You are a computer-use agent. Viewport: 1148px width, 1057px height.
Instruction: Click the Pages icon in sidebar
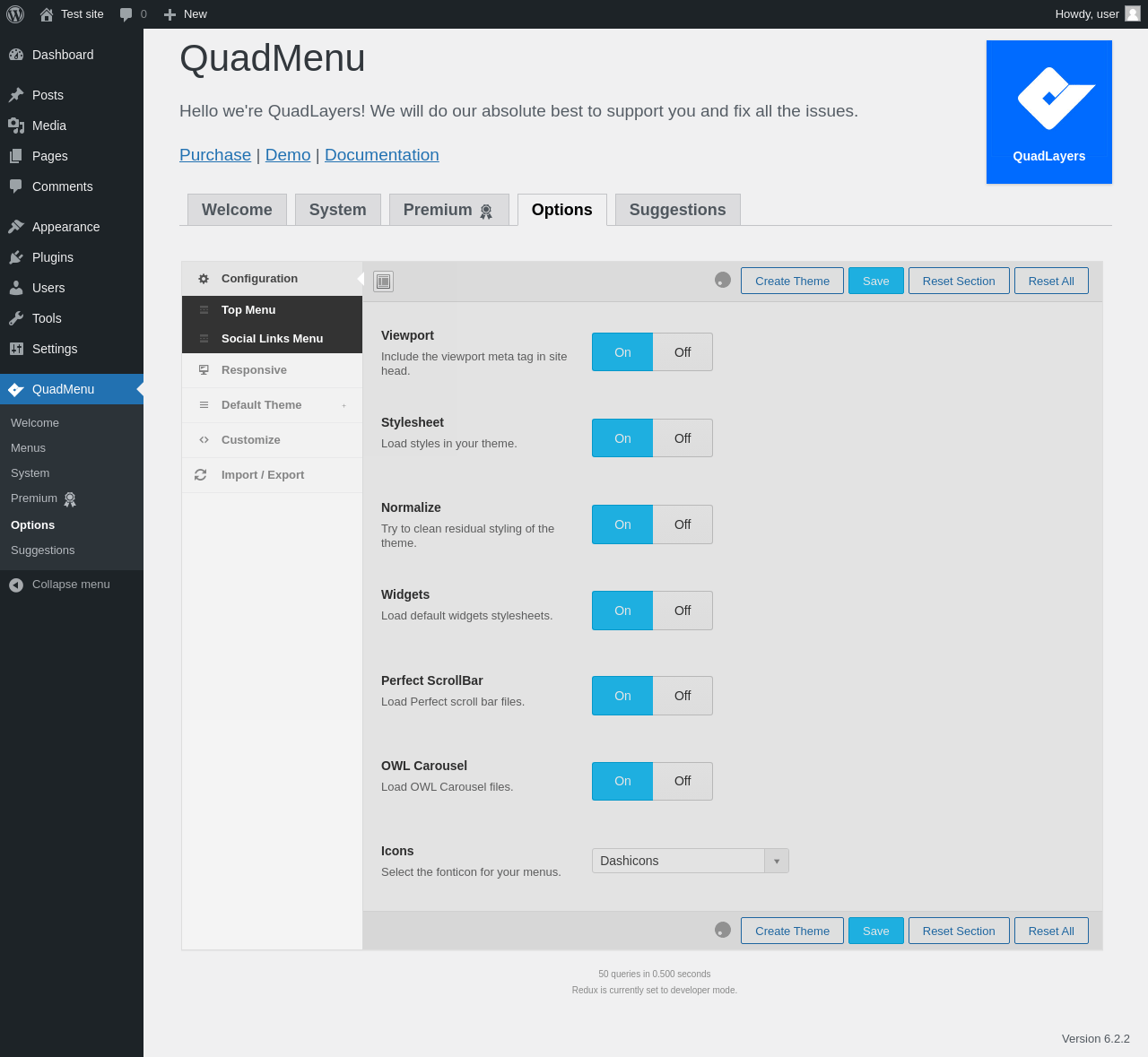[16, 156]
